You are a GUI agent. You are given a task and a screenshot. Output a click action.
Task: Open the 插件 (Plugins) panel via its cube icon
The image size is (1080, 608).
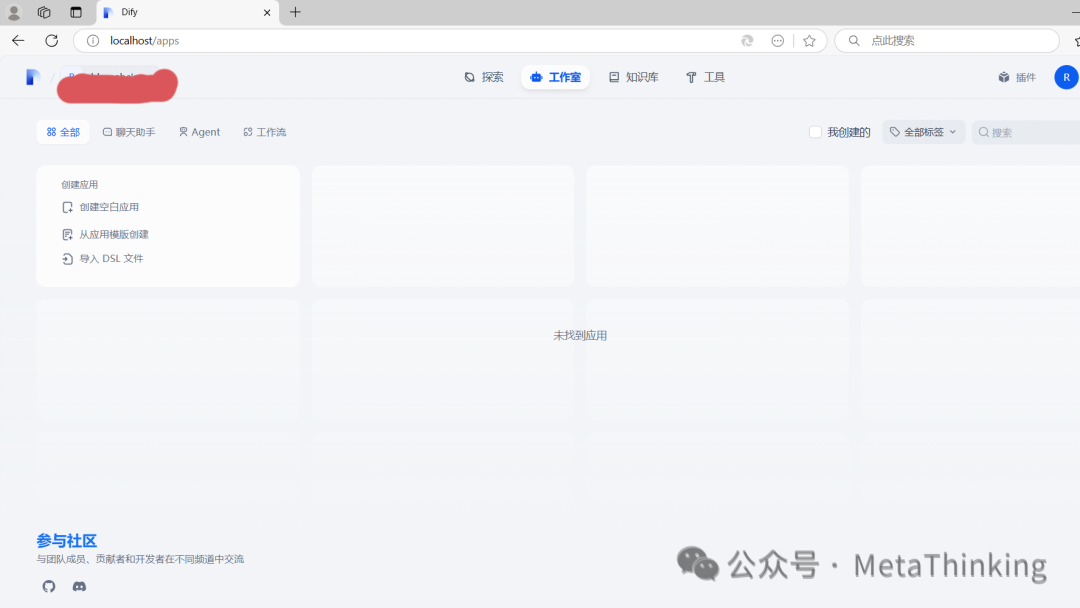click(1003, 76)
